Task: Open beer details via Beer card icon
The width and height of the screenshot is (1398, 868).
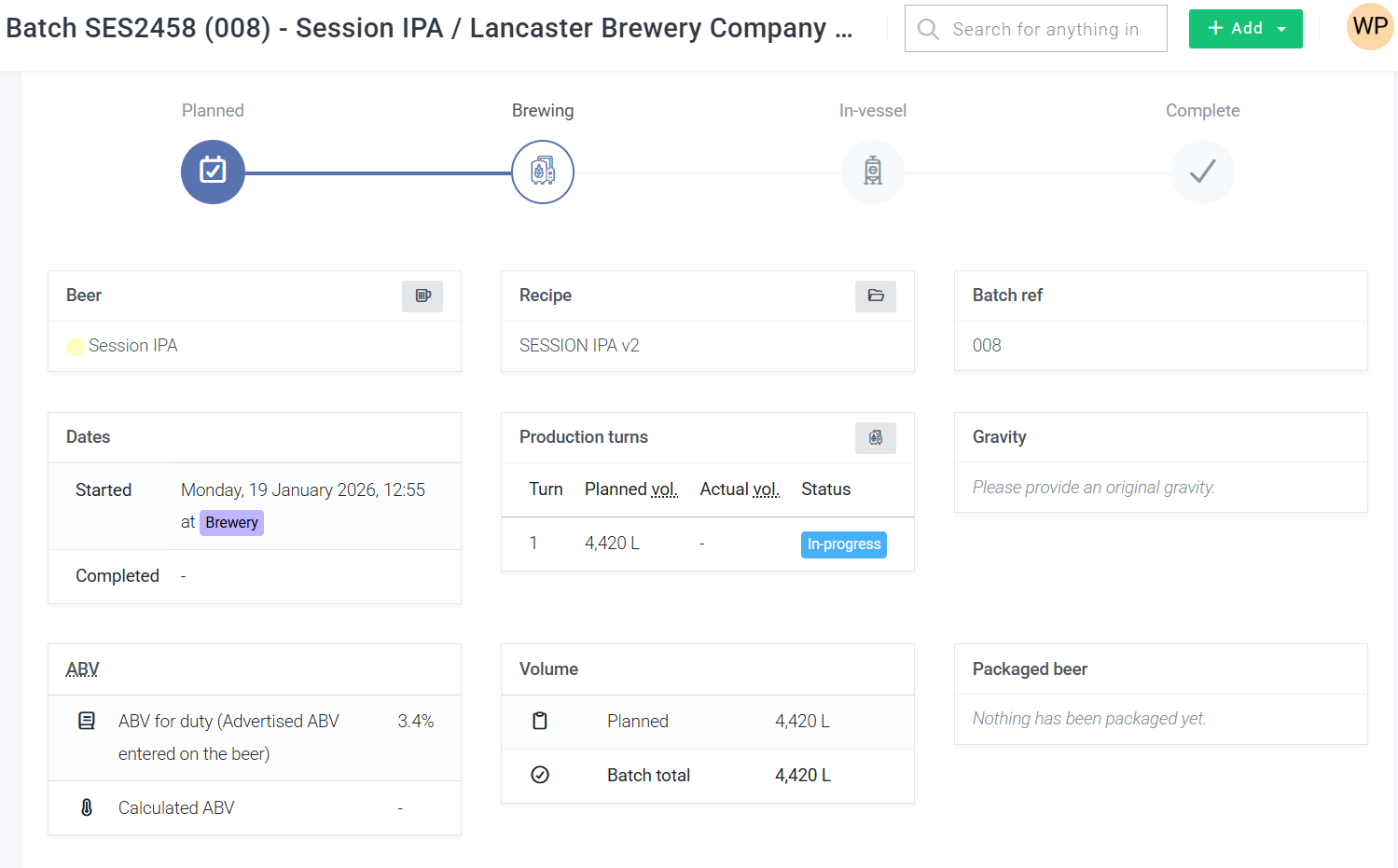Action: (422, 296)
